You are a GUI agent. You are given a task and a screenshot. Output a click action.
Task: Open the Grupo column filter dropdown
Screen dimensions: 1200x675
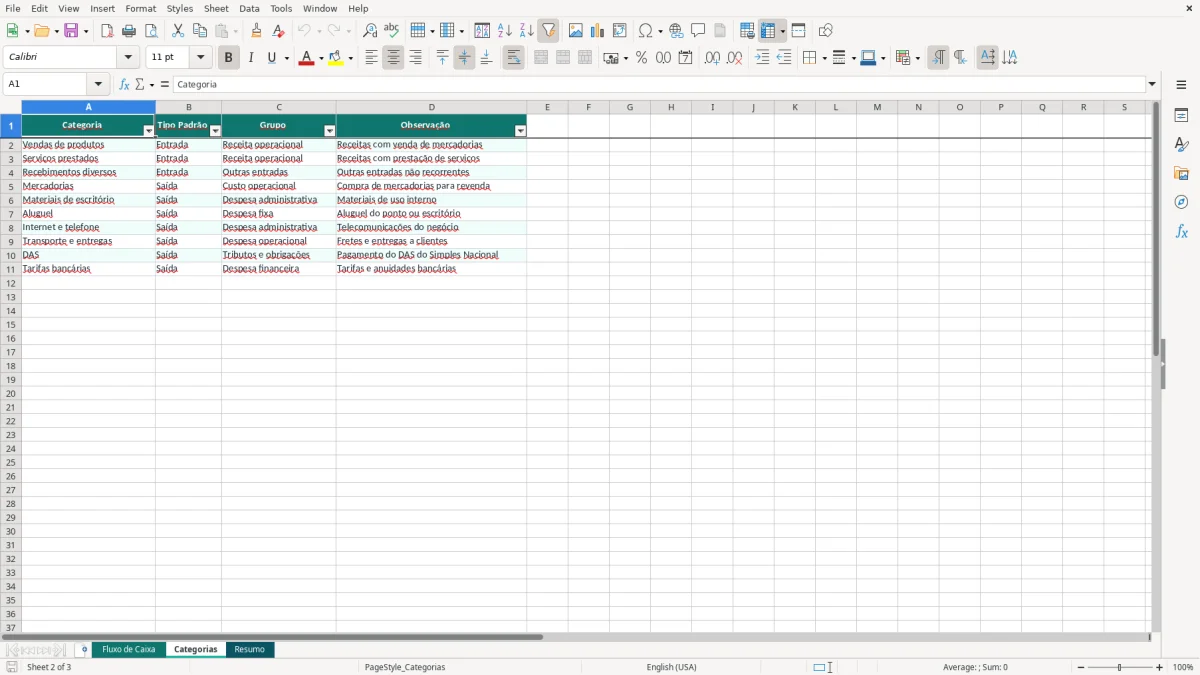click(x=330, y=131)
